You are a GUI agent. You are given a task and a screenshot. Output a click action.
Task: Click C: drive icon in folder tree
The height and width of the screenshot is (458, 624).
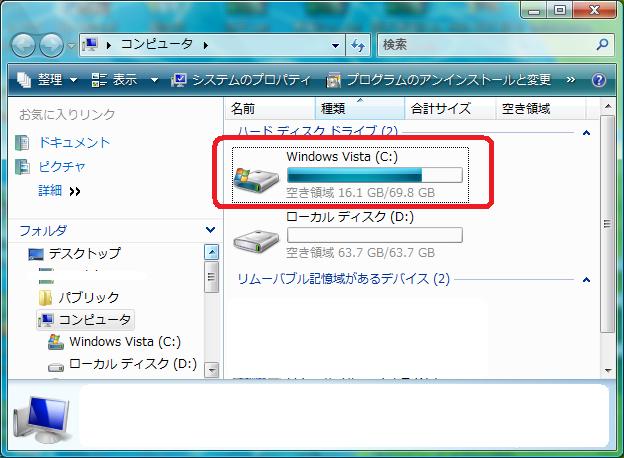[x=56, y=341]
